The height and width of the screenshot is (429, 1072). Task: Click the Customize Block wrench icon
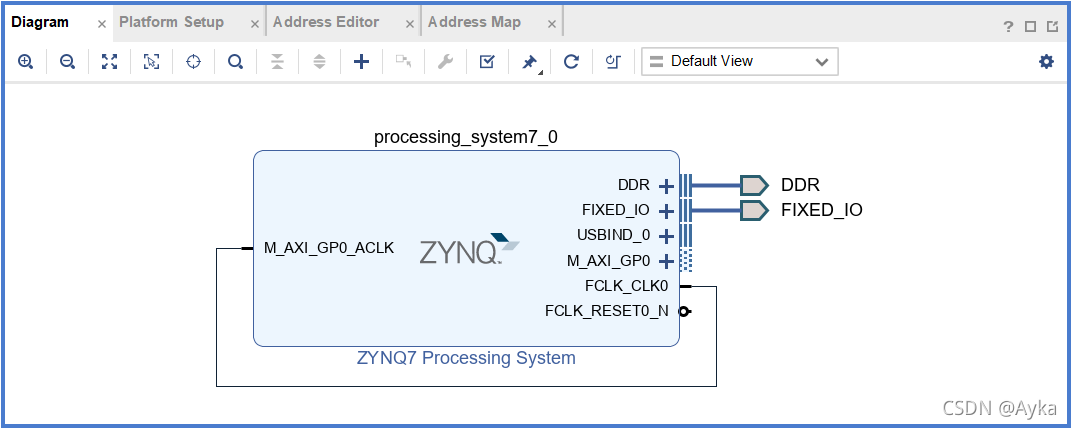coord(445,62)
